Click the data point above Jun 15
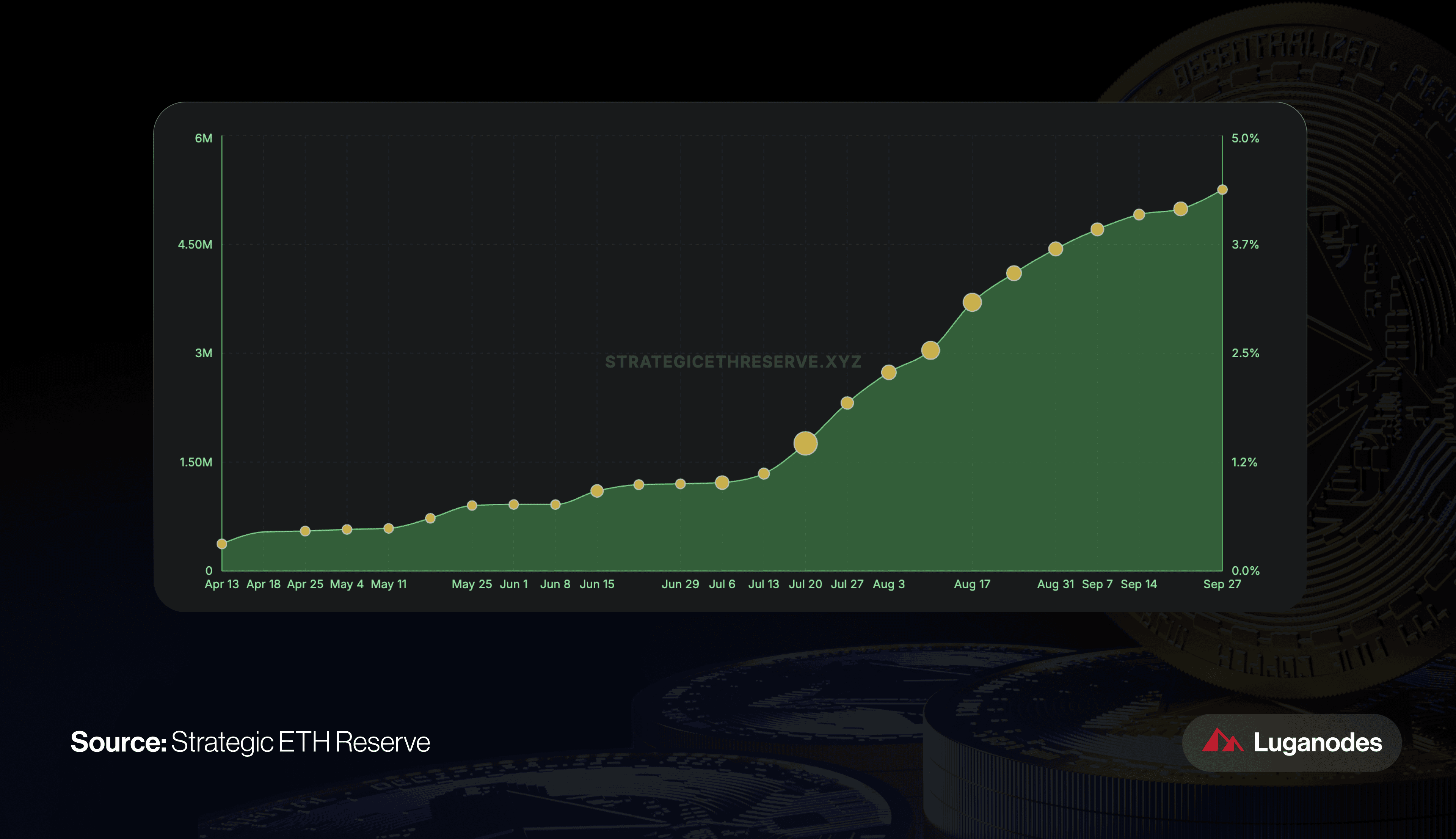1456x839 pixels. tap(597, 491)
